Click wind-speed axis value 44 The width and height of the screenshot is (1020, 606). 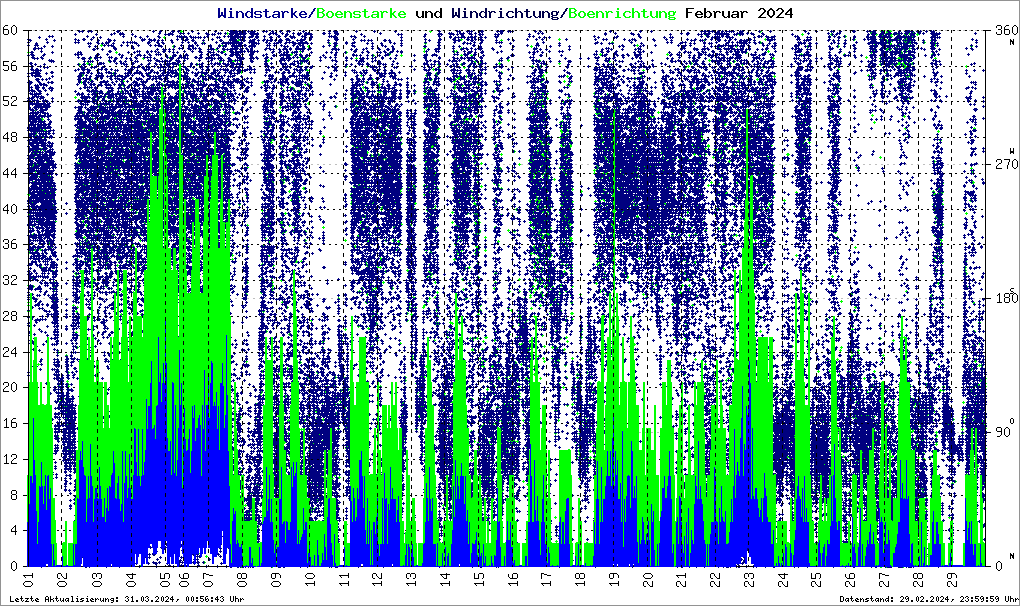click(x=10, y=173)
